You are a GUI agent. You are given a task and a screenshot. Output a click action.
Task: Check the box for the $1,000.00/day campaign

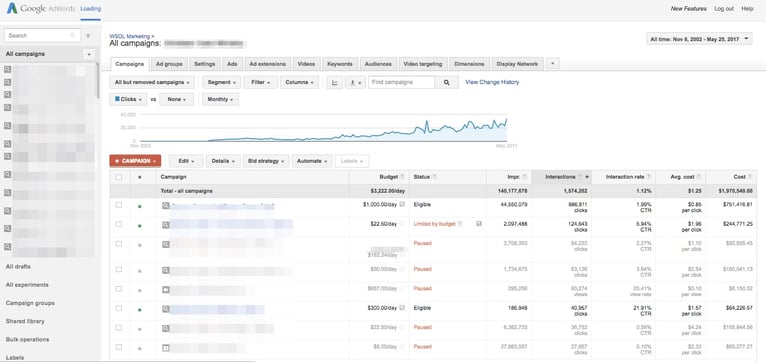click(119, 205)
